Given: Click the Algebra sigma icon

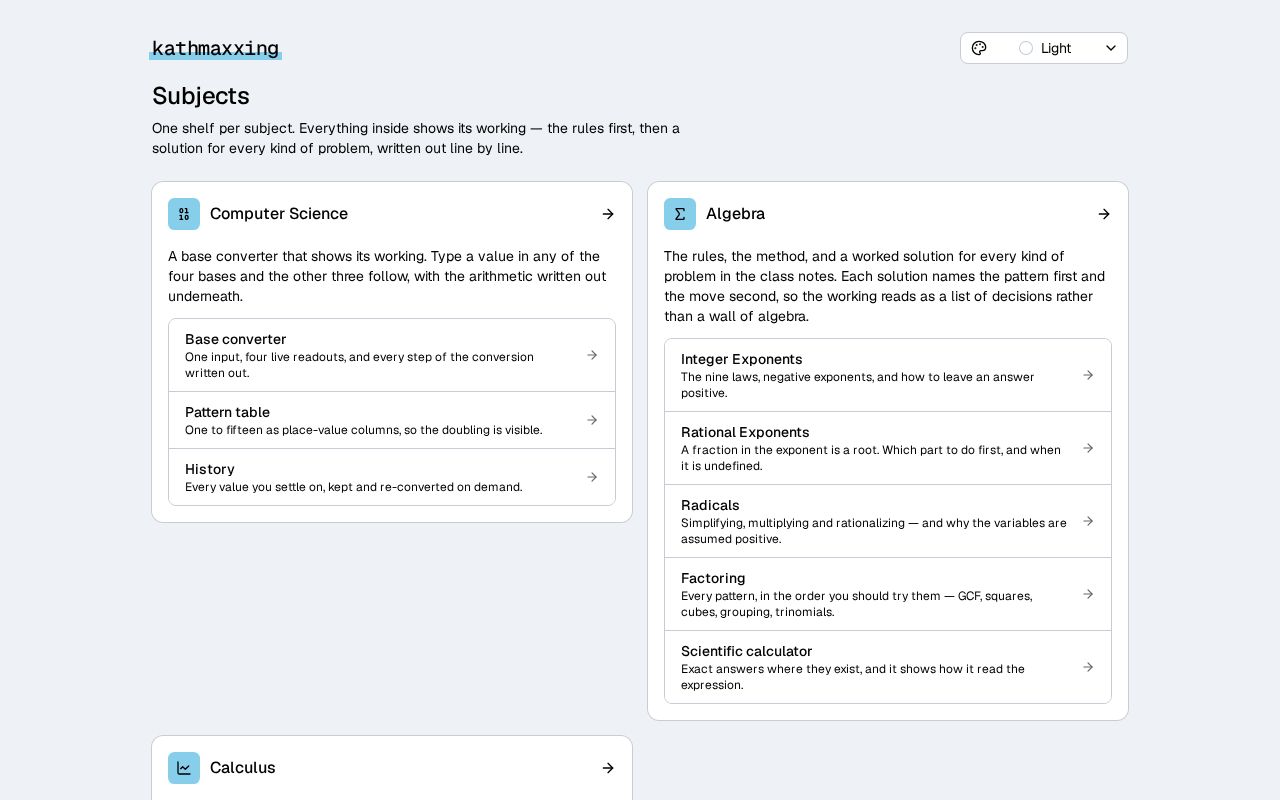Looking at the screenshot, I should tap(680, 214).
